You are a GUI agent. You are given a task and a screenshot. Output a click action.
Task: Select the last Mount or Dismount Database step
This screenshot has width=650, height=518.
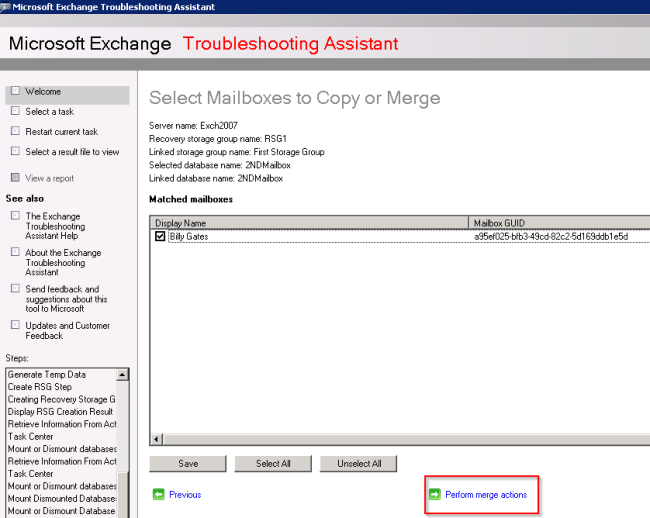pos(61,511)
